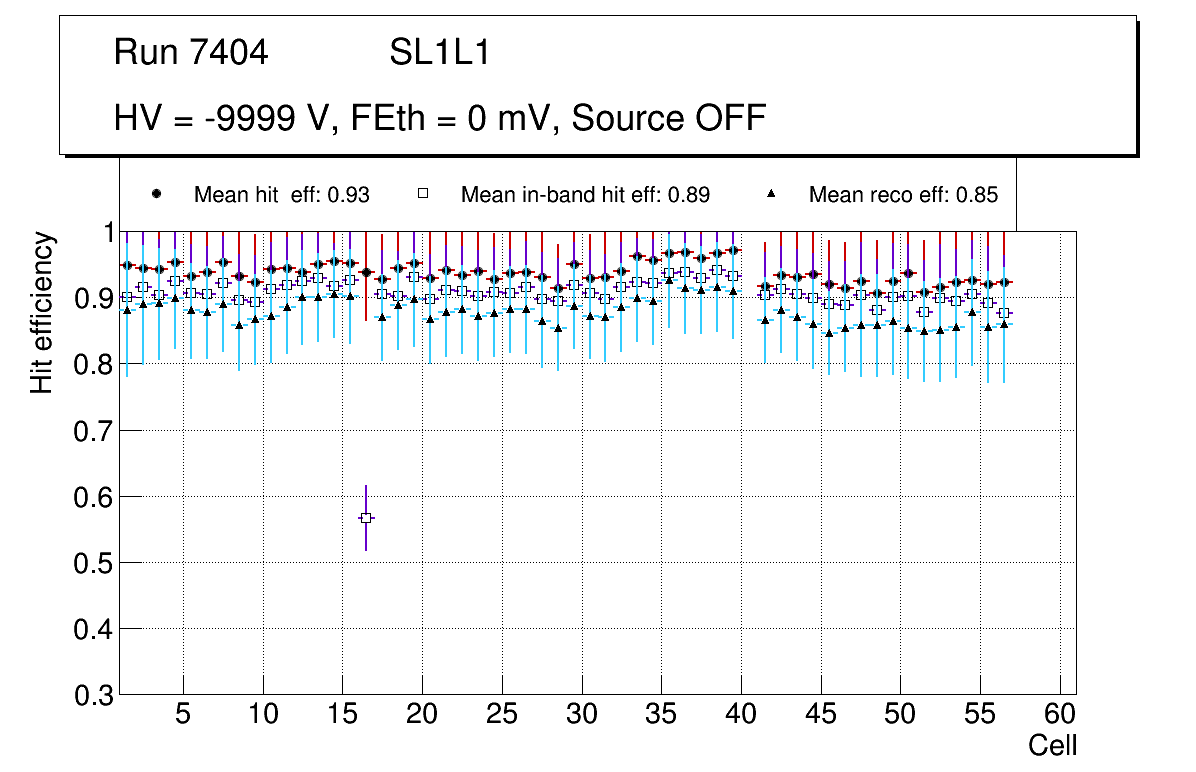Click the open square marker in the legend
Screen dimensions: 1196x772
coord(423,194)
